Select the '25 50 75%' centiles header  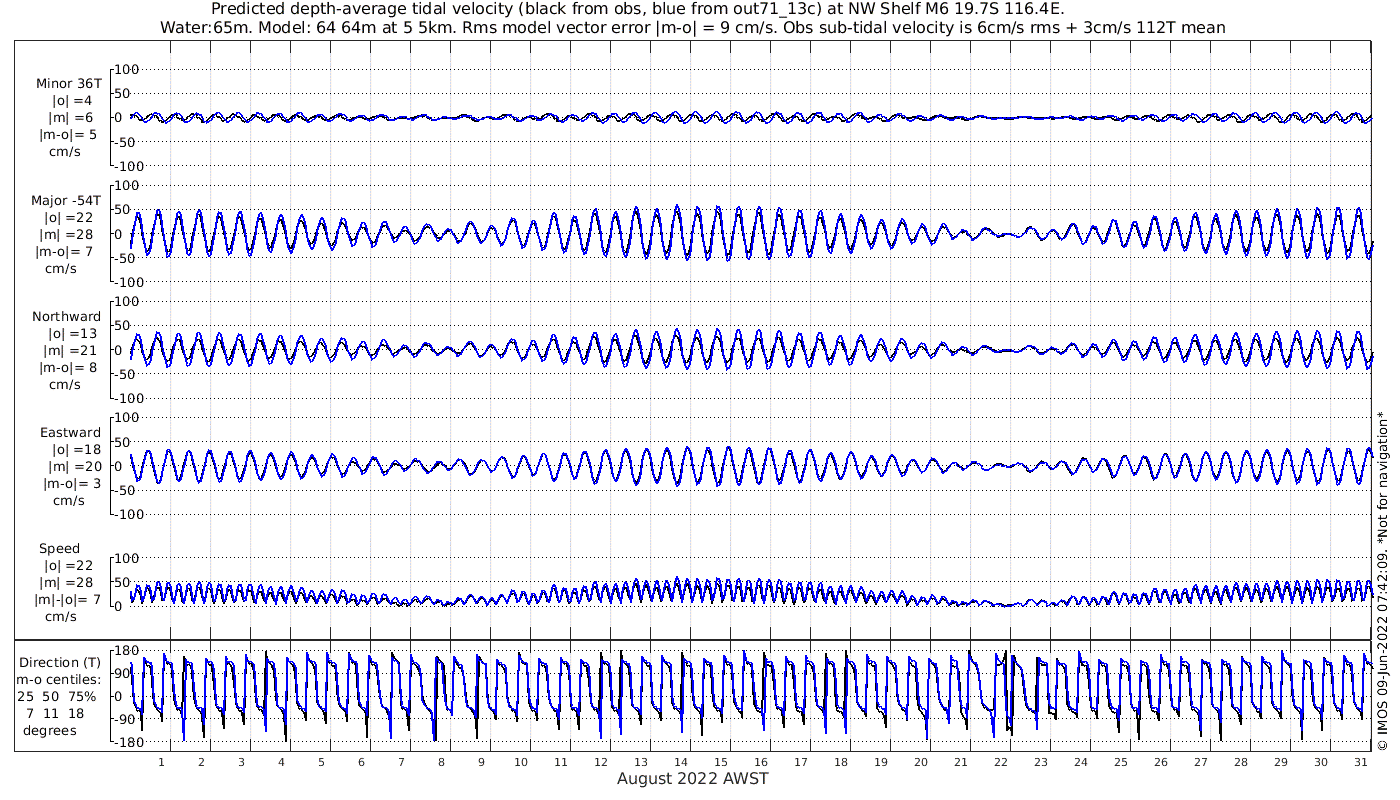coord(57,696)
